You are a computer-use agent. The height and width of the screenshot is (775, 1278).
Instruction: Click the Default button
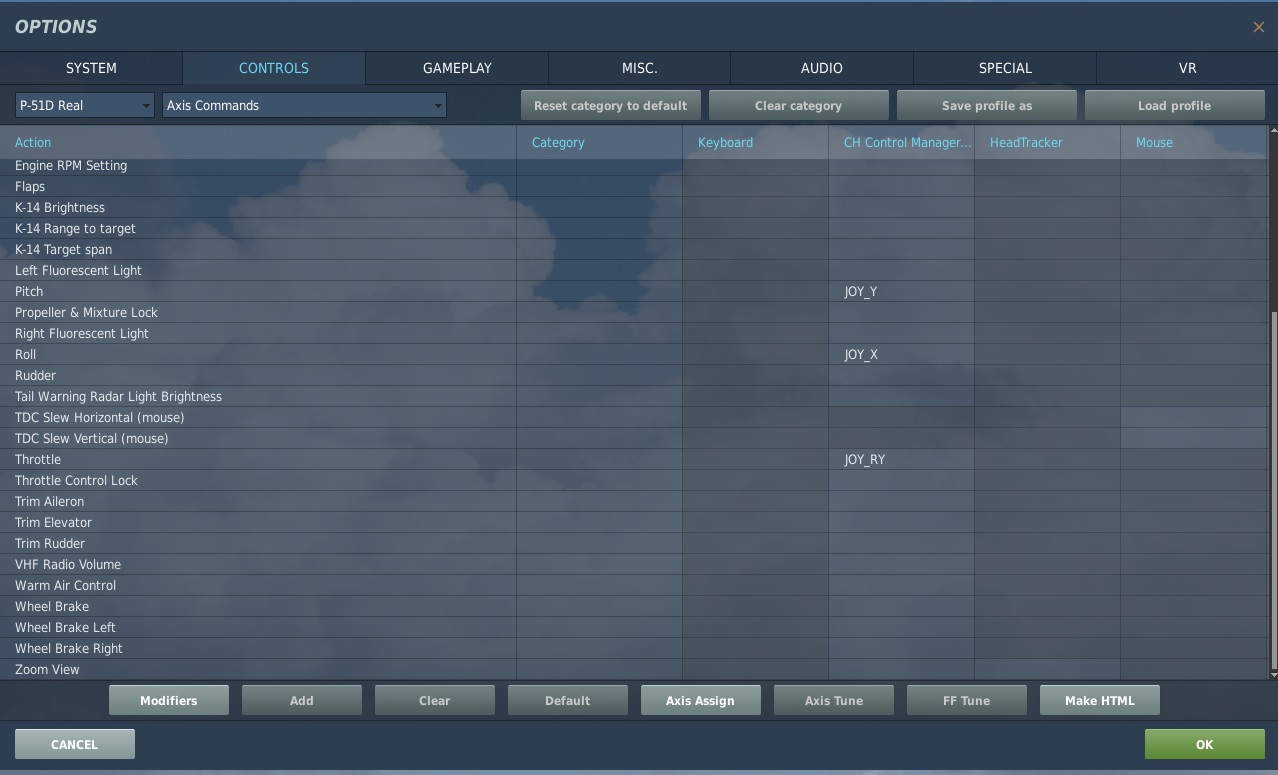567,700
